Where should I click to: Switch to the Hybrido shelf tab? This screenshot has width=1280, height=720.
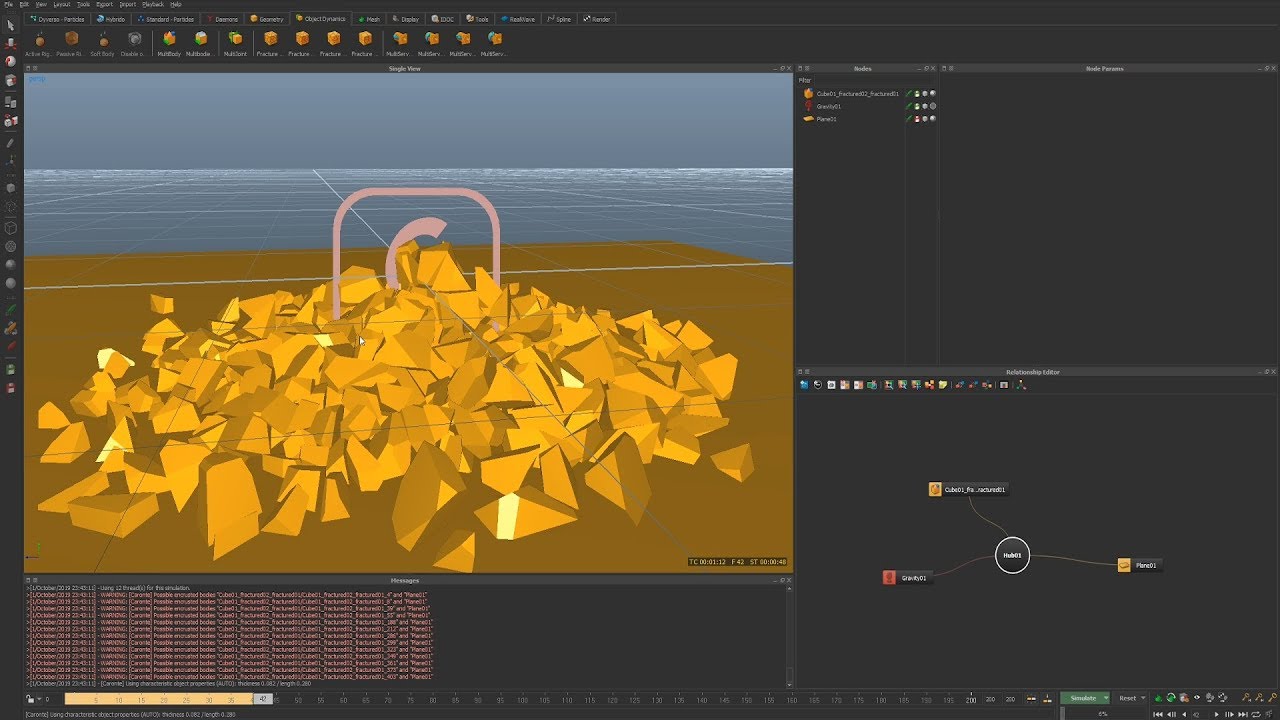pyautogui.click(x=112, y=19)
